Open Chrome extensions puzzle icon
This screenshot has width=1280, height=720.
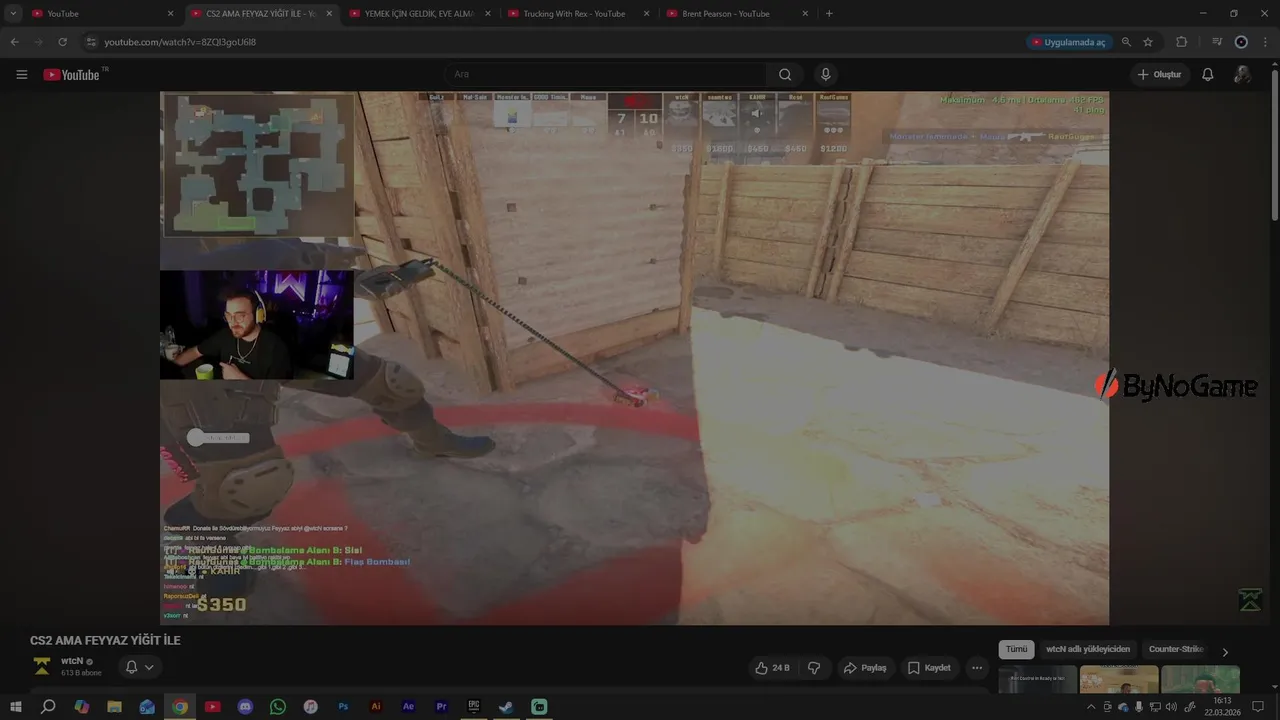[1181, 42]
